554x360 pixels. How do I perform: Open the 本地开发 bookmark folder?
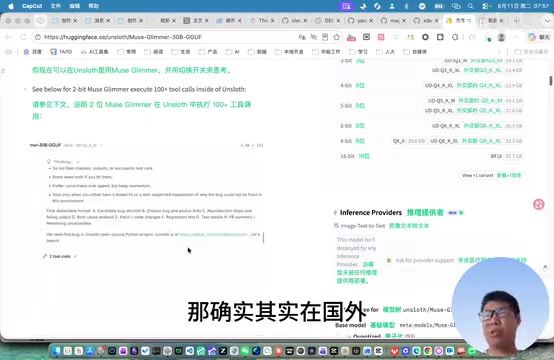tap(289, 52)
